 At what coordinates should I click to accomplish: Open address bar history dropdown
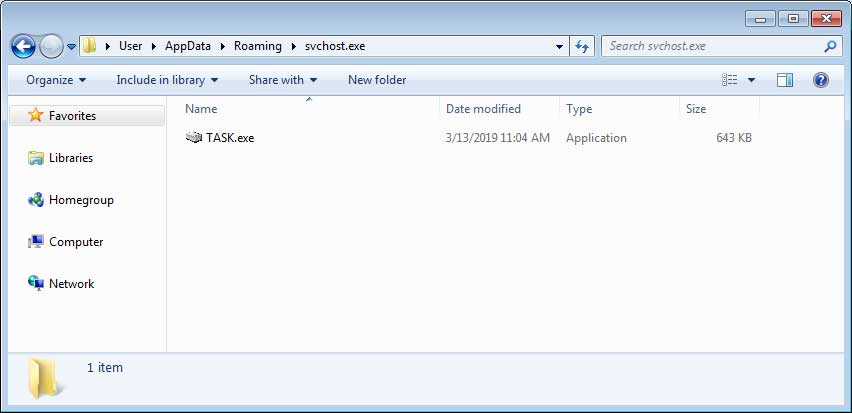[x=559, y=47]
